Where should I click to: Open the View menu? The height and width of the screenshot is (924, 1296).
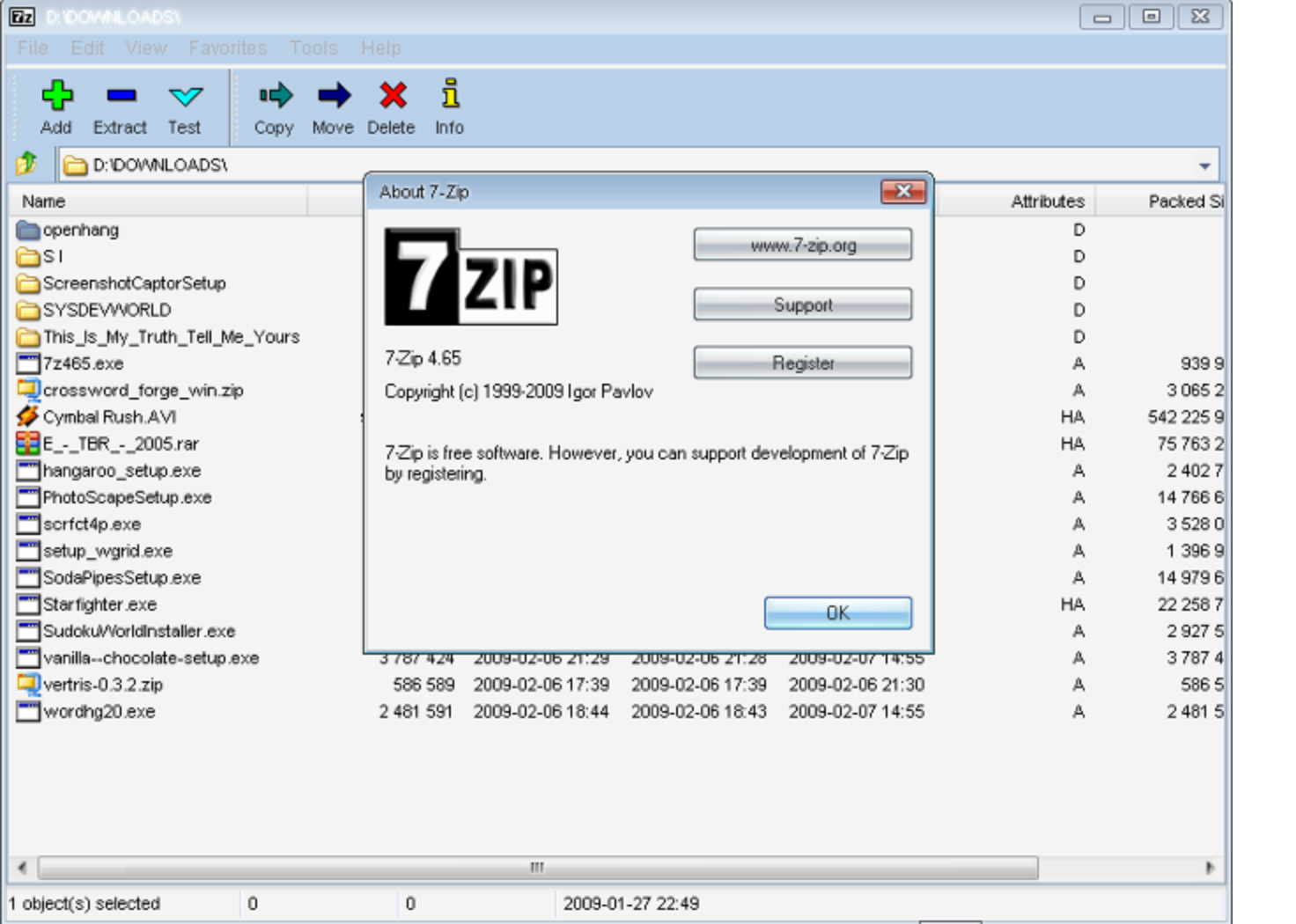(x=146, y=48)
